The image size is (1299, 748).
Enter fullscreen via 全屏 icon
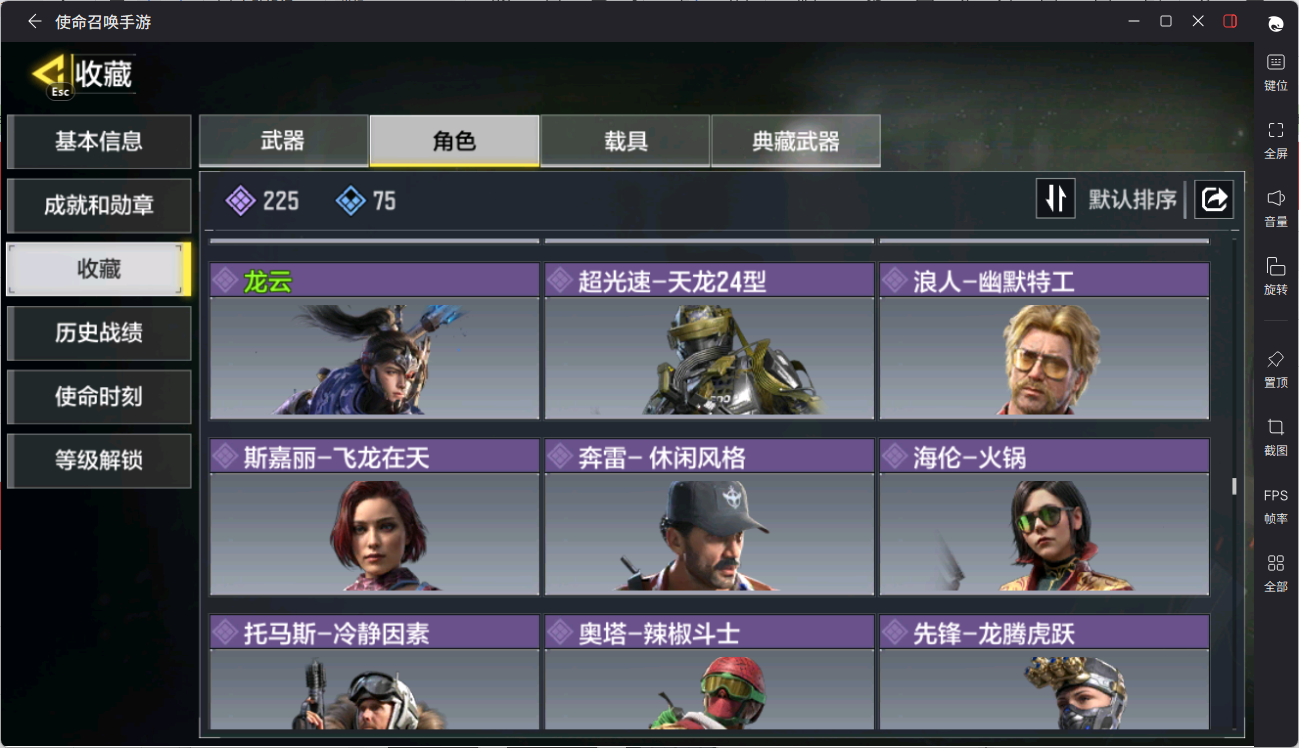[1275, 141]
